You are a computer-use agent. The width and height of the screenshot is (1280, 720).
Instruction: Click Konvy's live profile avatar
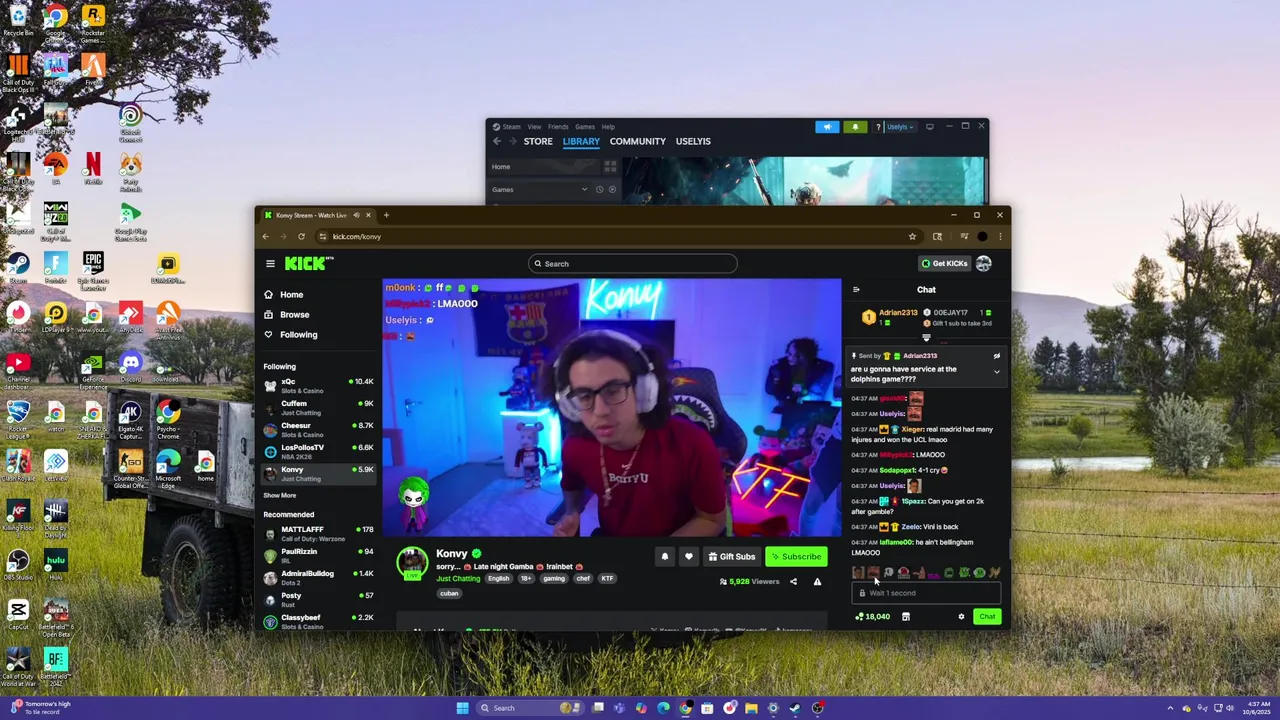click(412, 564)
